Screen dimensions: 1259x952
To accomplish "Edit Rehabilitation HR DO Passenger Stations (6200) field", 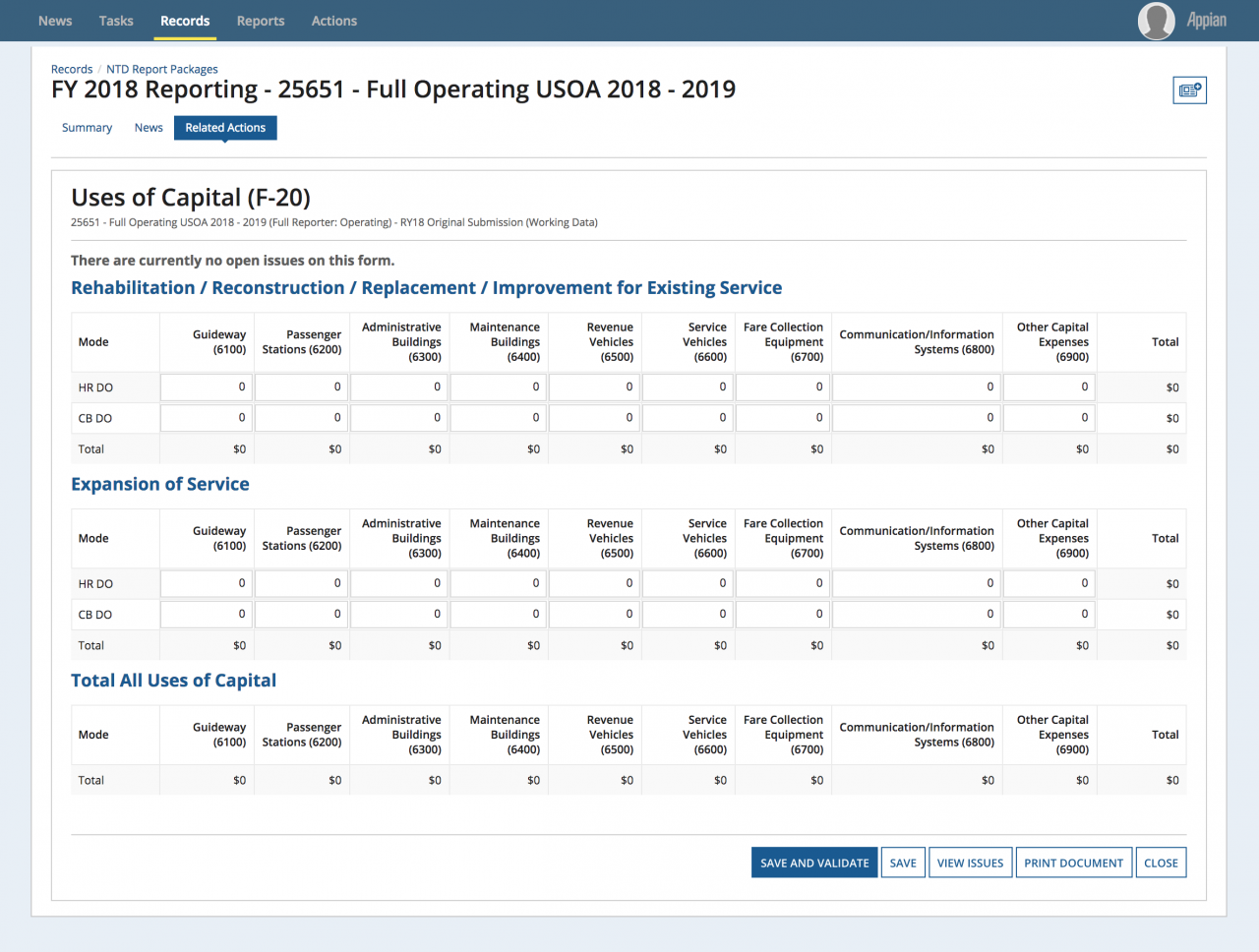I will (x=302, y=387).
